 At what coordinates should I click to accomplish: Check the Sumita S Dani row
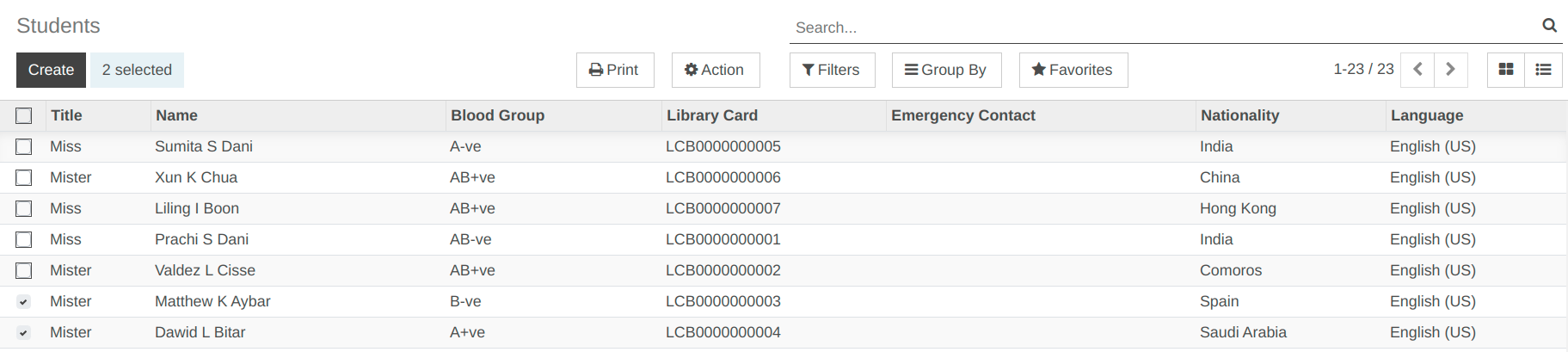coord(24,146)
